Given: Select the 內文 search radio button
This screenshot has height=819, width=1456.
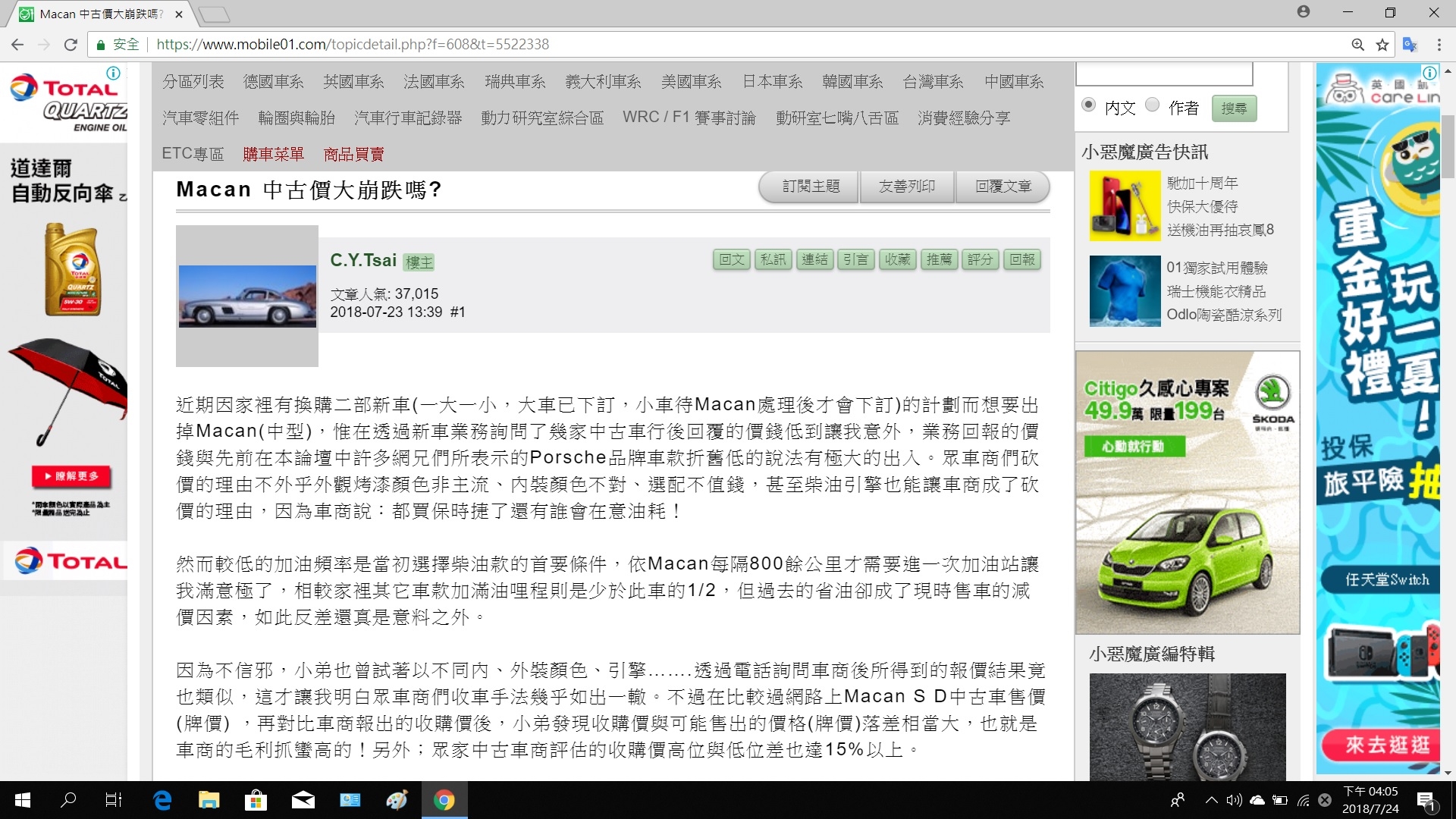Looking at the screenshot, I should point(1088,105).
